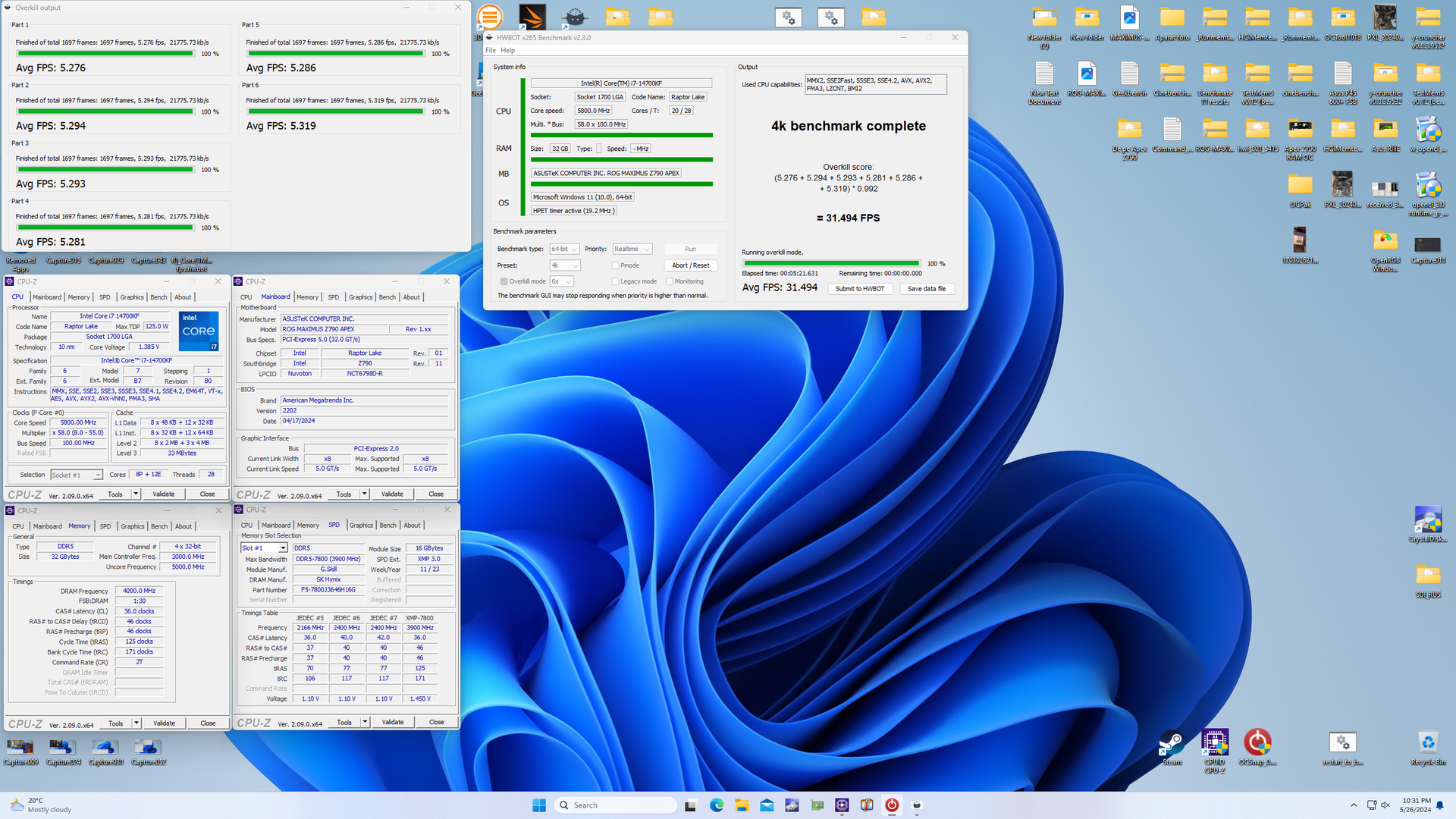Expand Tools arrow in CPU-Z CPU window
Screen dimensions: 1456x819
(x=136, y=494)
